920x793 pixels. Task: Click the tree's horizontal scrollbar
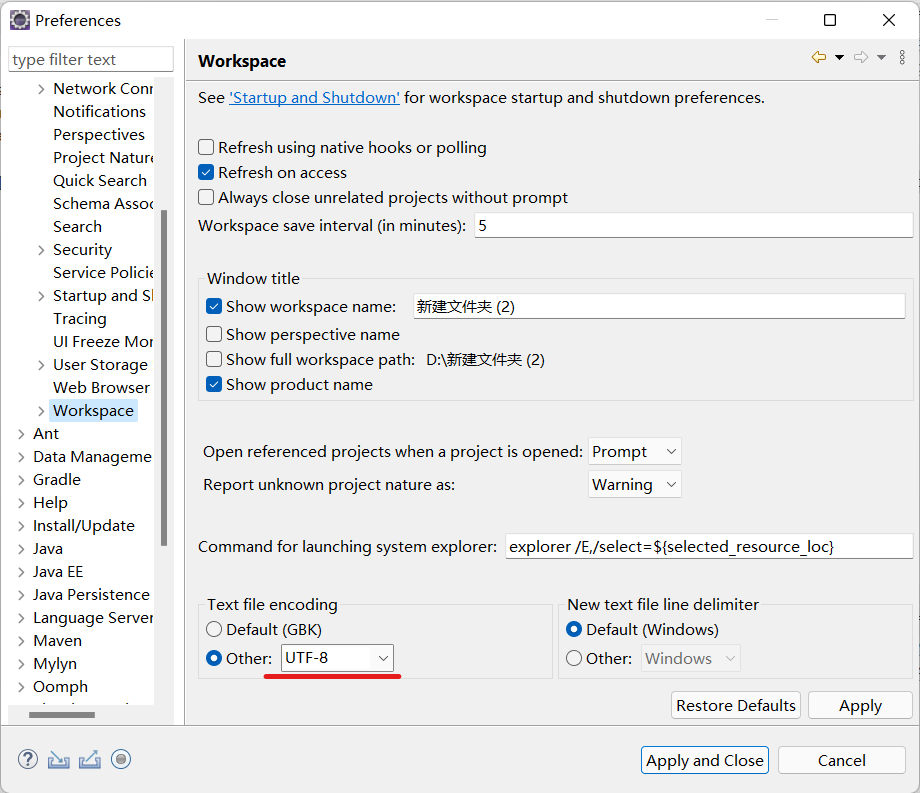pyautogui.click(x=62, y=715)
